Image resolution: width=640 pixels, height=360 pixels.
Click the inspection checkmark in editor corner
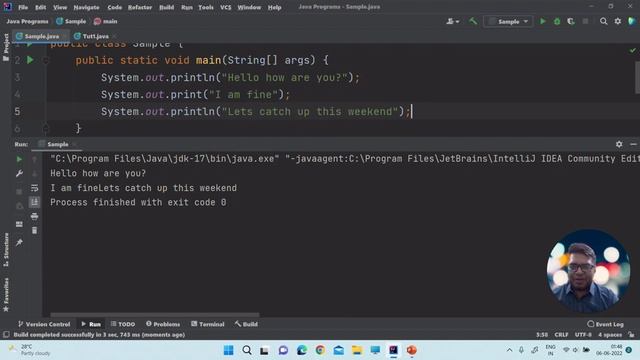click(x=632, y=50)
